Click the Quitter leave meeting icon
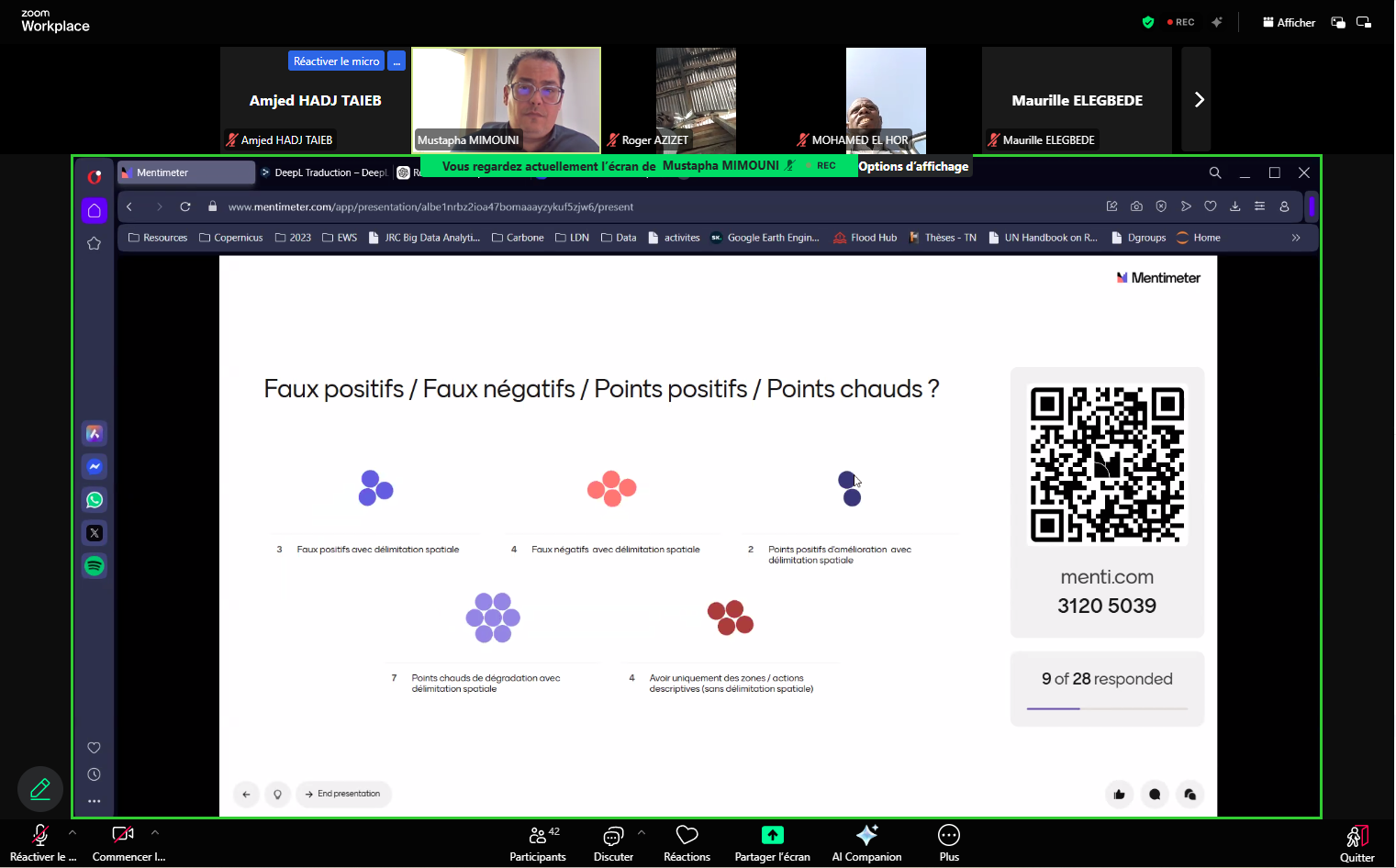1396x868 pixels. click(x=1357, y=843)
